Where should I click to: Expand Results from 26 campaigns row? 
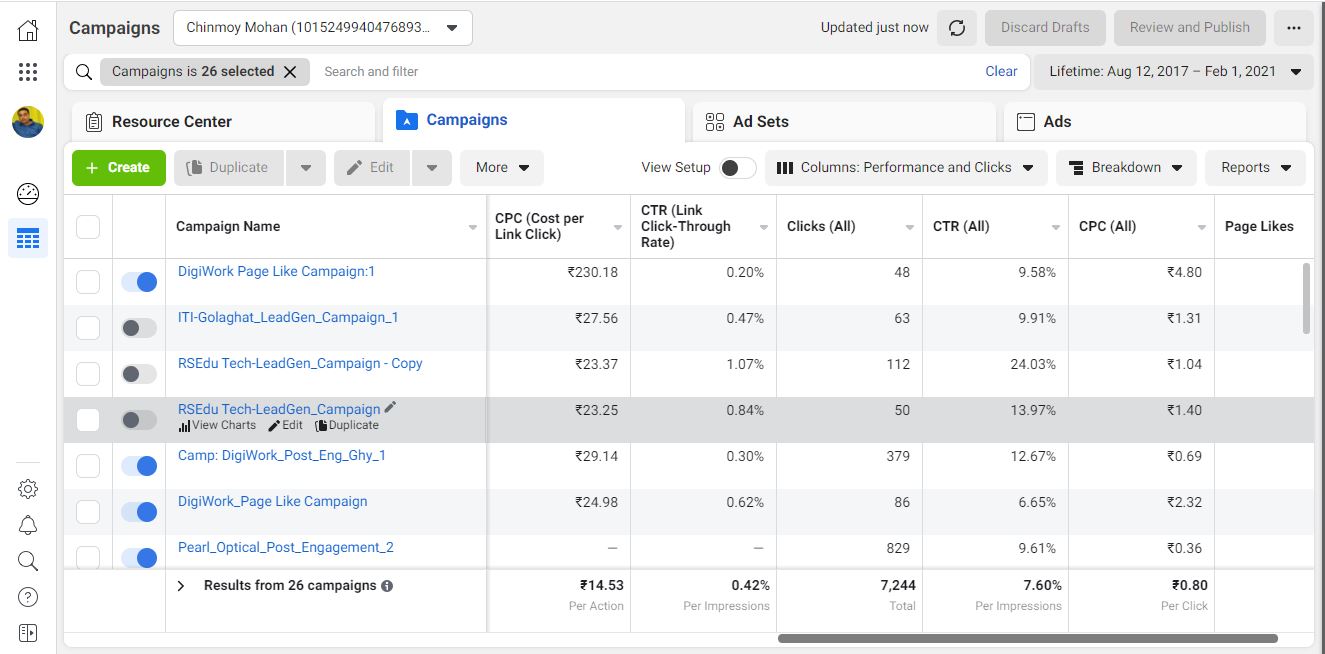[x=181, y=586]
